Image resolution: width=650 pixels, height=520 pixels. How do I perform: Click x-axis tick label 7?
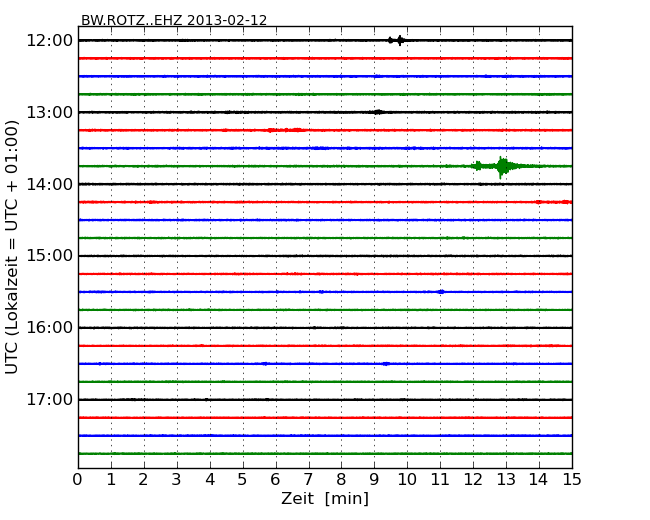308,480
